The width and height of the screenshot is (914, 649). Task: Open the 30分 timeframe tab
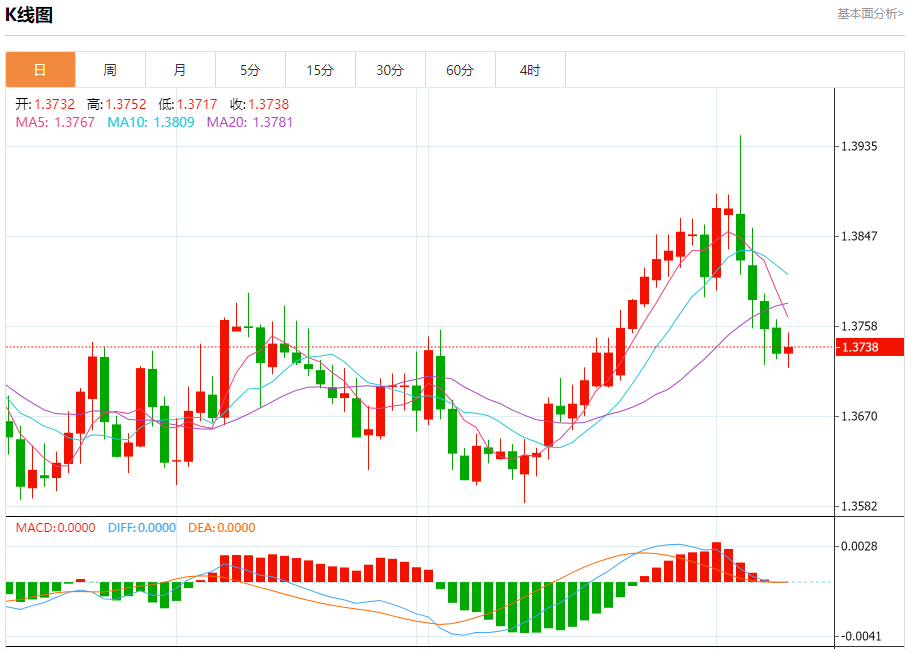click(x=391, y=70)
